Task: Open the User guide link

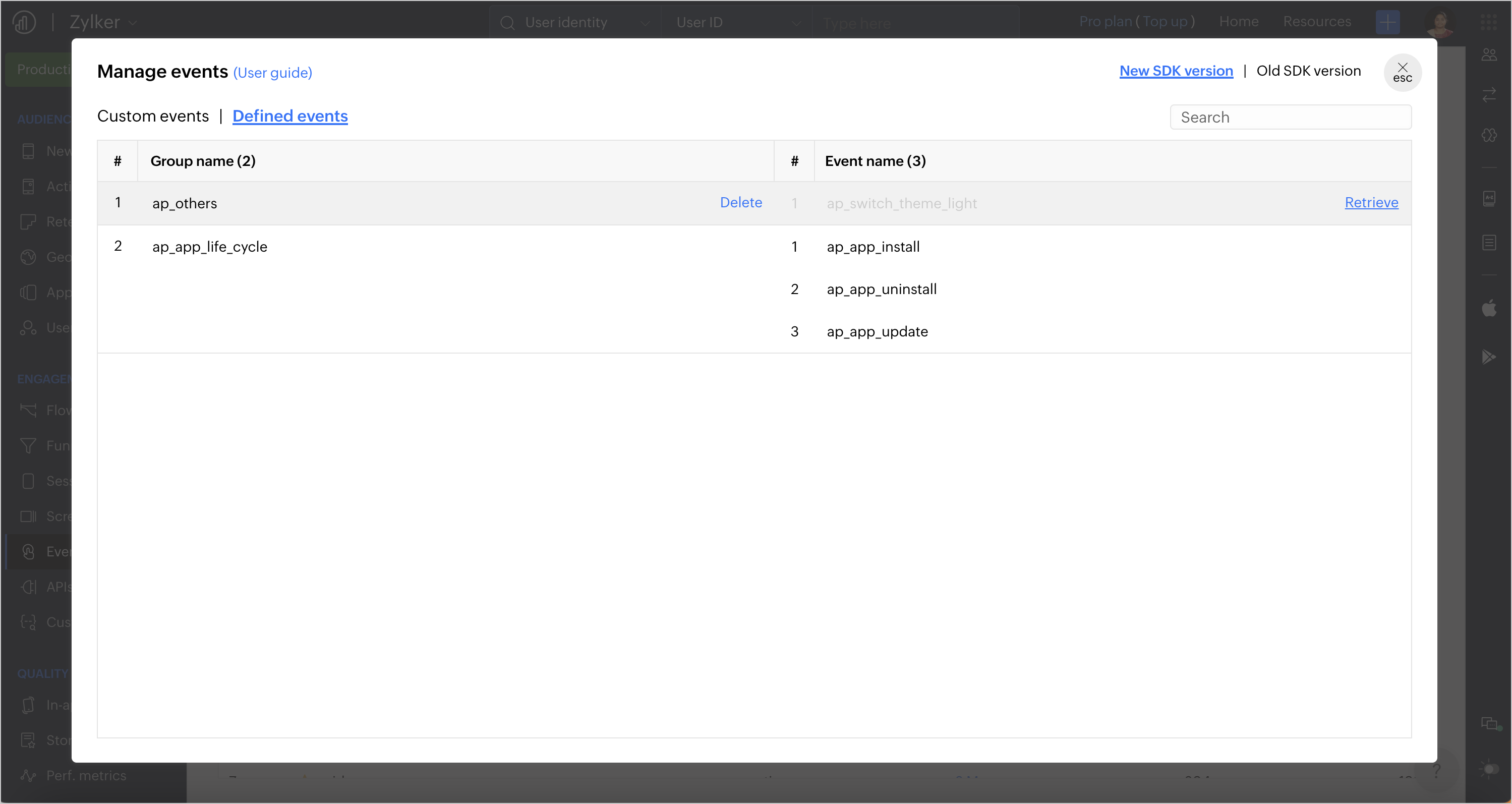Action: 272,73
